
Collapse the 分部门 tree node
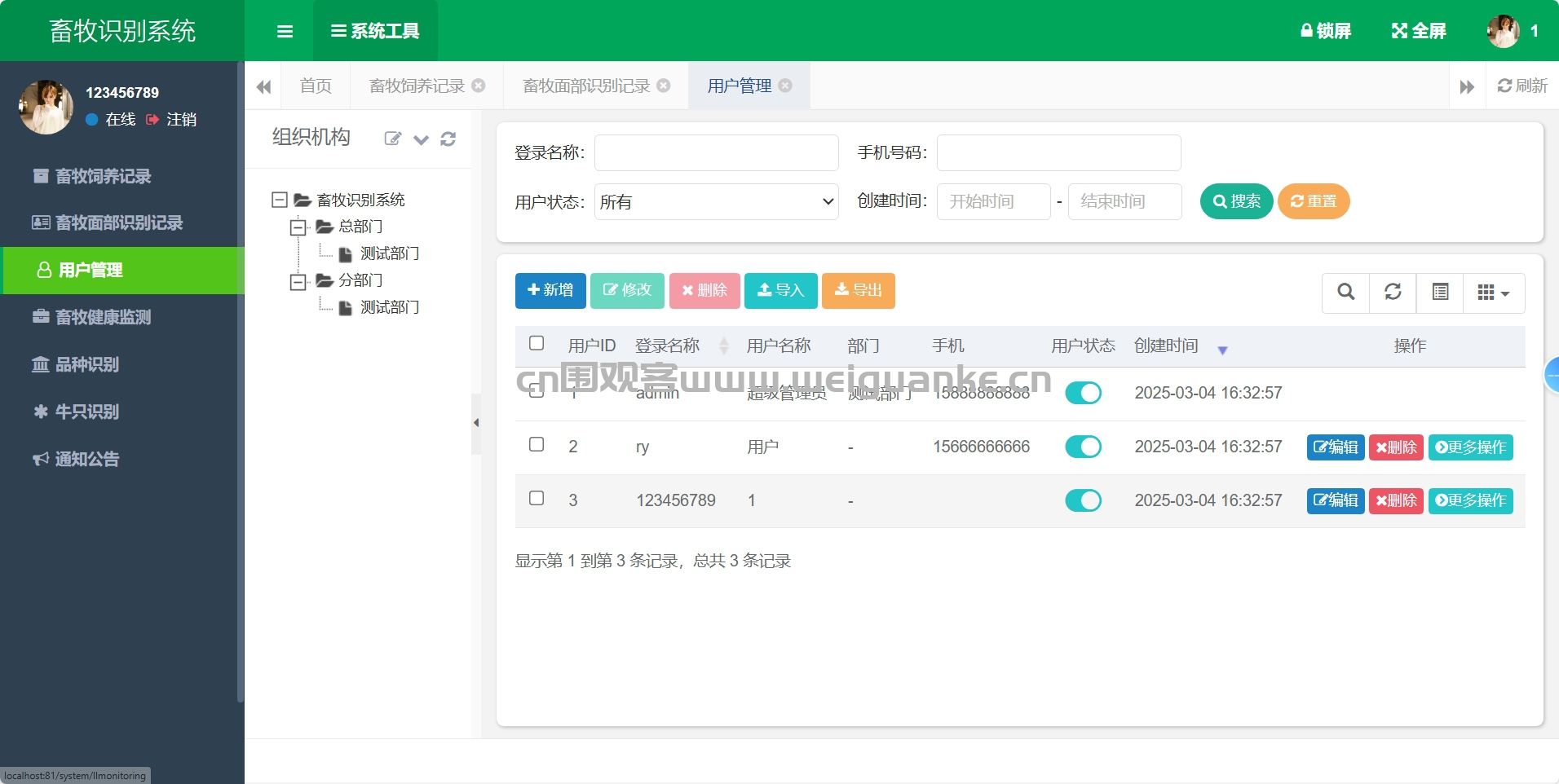point(298,281)
